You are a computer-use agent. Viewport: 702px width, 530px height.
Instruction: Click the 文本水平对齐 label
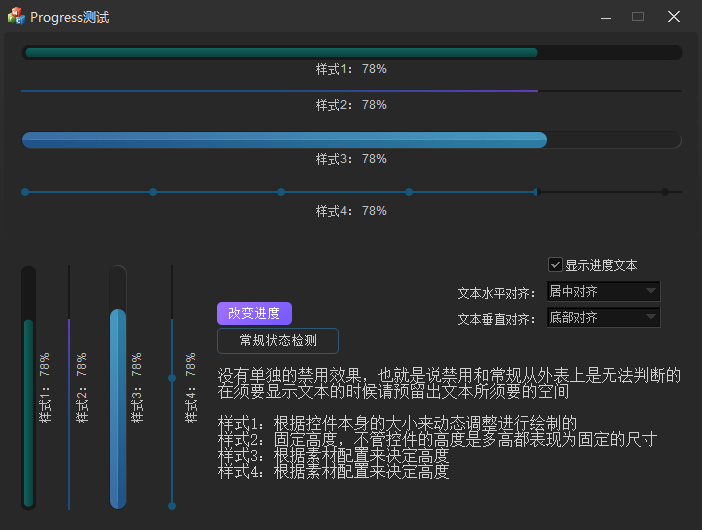coord(497,293)
